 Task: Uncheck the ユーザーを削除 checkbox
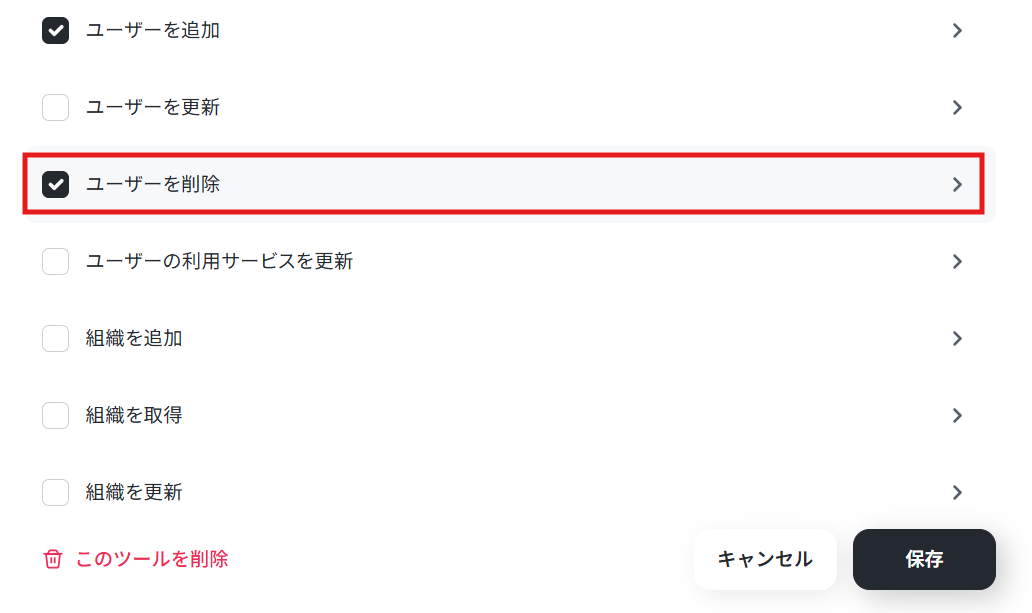(x=55, y=184)
